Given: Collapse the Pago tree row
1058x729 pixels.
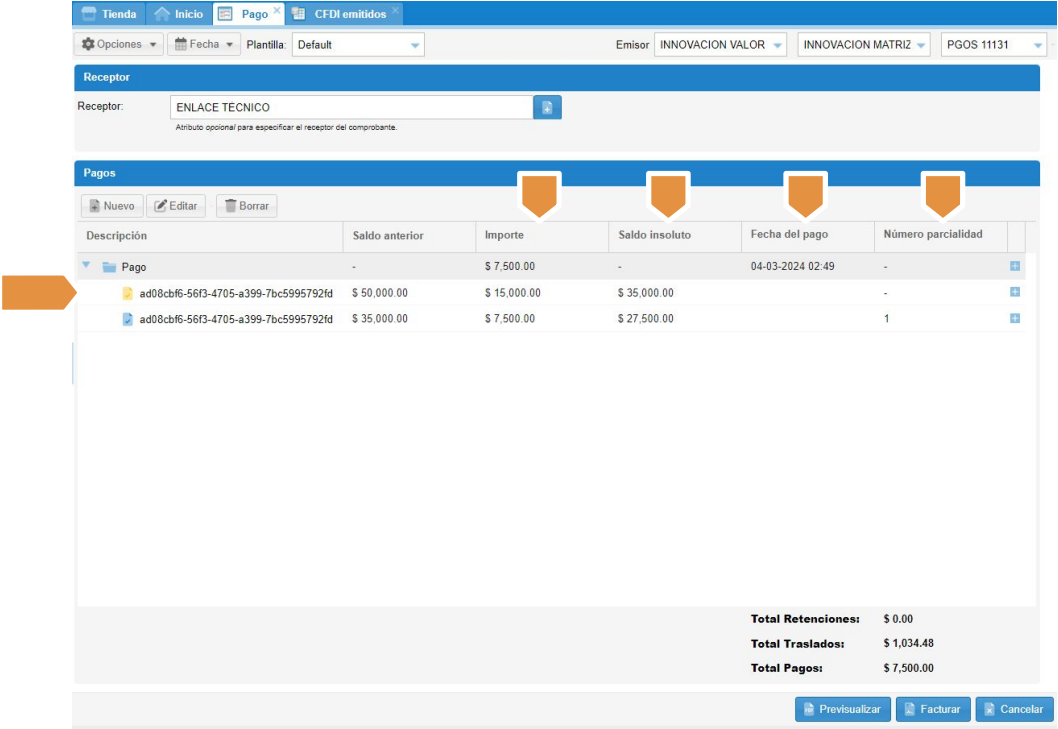Looking at the screenshot, I should [86, 266].
